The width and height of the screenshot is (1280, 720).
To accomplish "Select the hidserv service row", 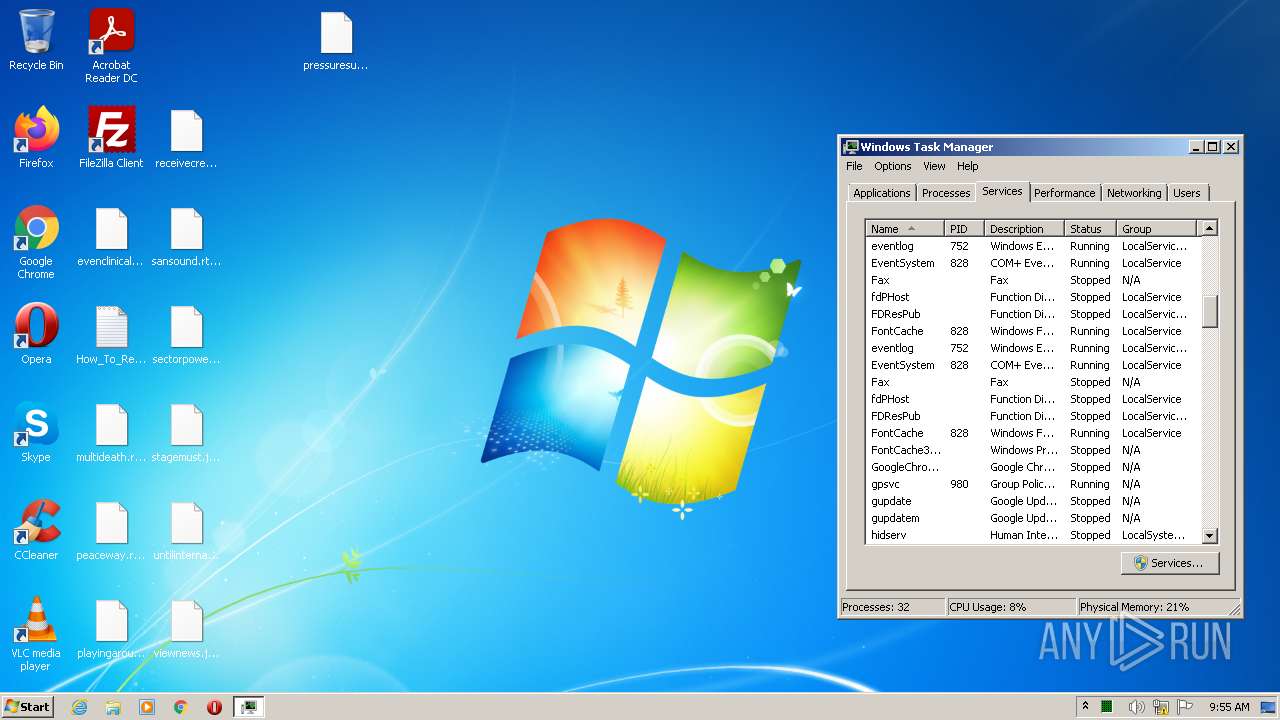I will coord(1033,535).
